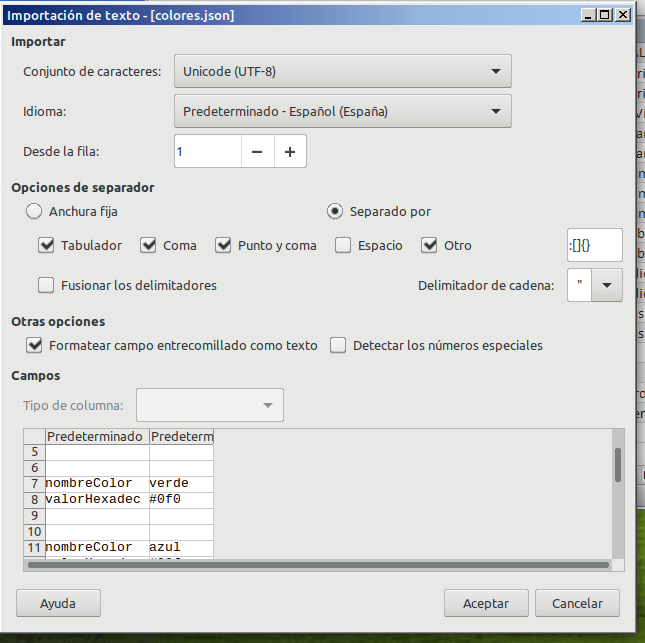
Task: Select the Anchura fija radio button
Action: [34, 211]
